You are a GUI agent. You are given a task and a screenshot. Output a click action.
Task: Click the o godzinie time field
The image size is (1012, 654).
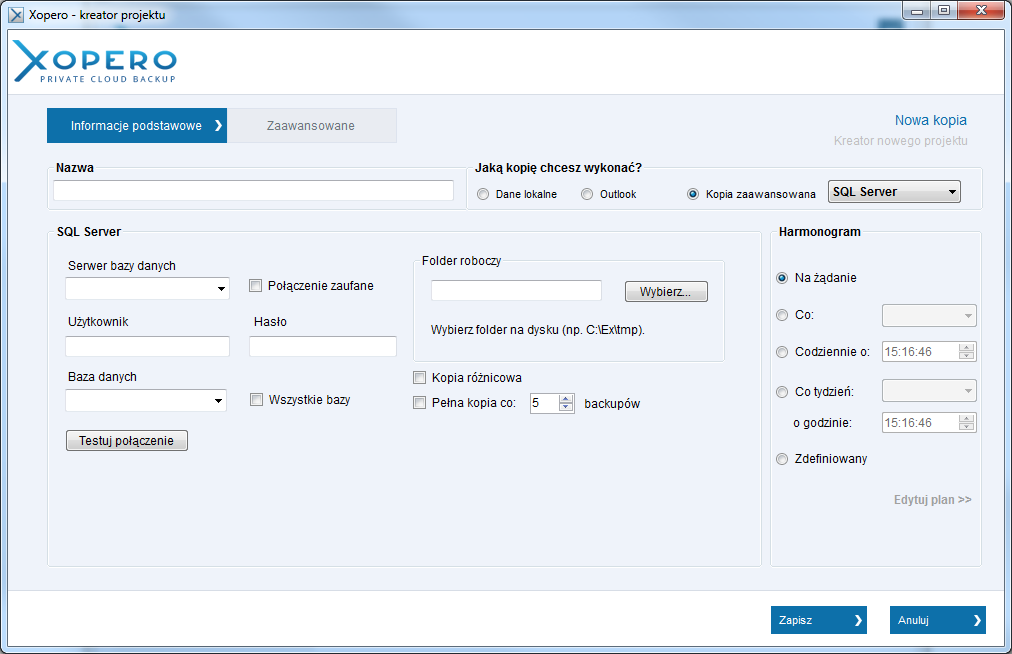[920, 423]
